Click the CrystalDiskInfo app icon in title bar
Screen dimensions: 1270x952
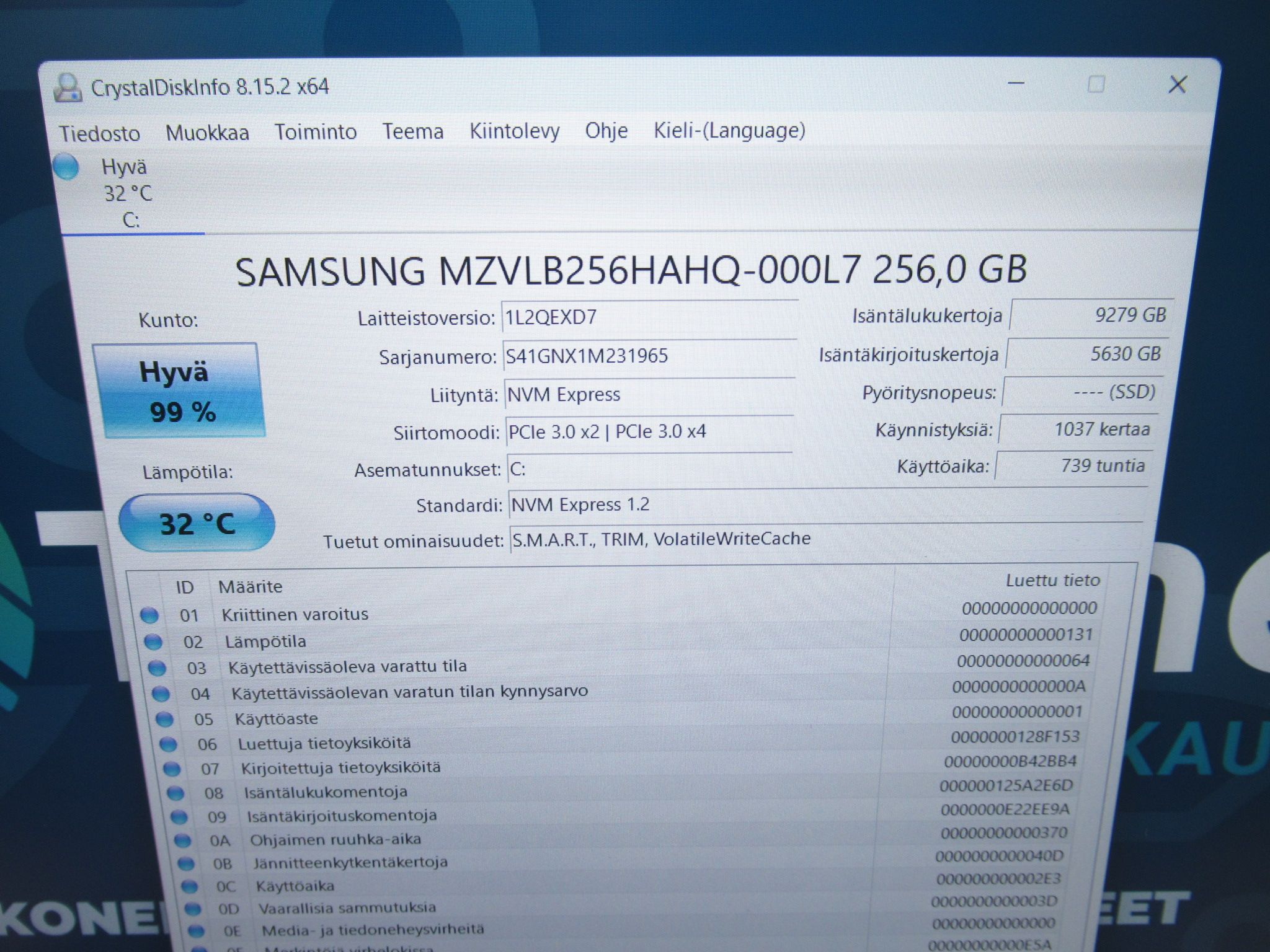click(x=68, y=88)
